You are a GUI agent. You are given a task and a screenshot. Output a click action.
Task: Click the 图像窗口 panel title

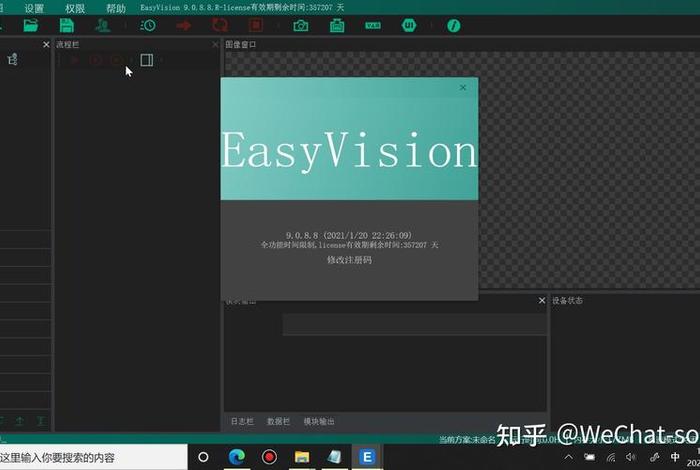tap(241, 44)
